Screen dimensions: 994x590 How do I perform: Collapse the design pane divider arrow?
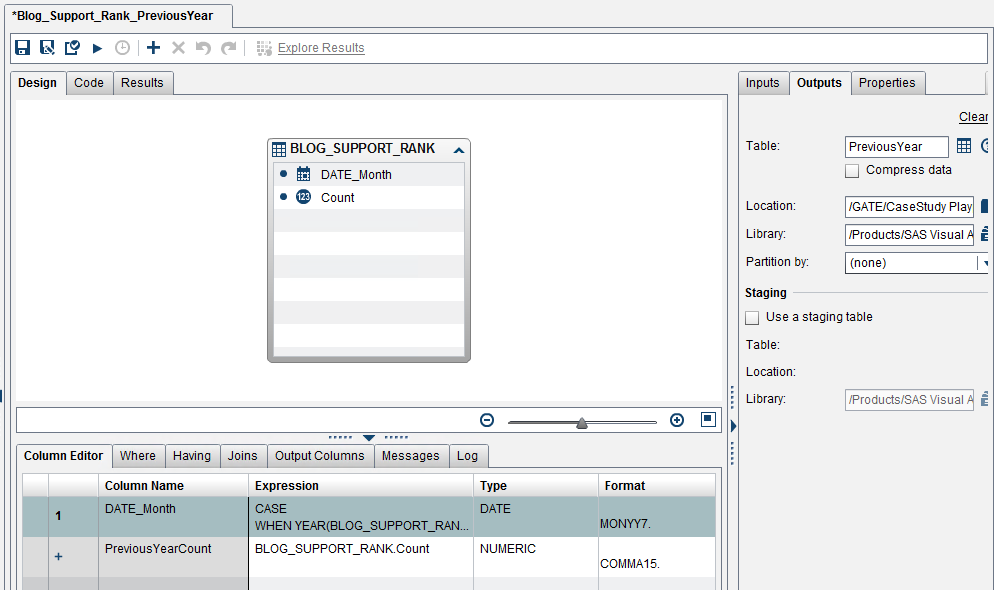pyautogui.click(x=369, y=437)
